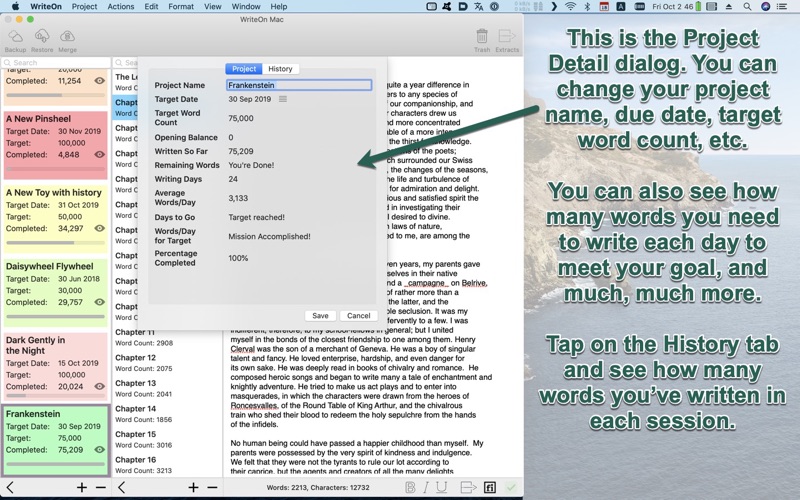800x500 pixels.
Task: Remove project with minus button
Action: pos(101,488)
